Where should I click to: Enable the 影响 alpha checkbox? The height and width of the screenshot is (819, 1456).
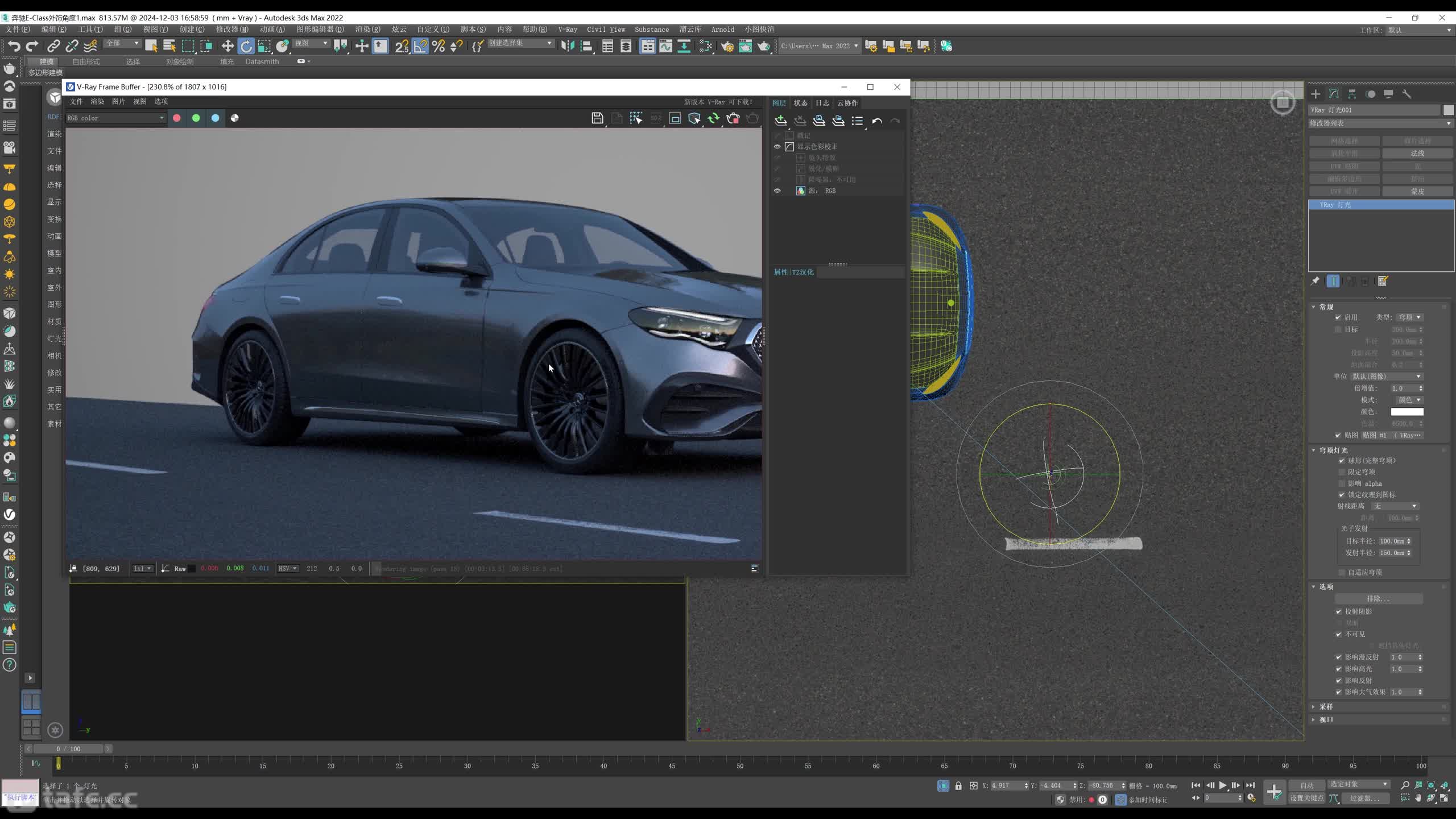pos(1342,483)
